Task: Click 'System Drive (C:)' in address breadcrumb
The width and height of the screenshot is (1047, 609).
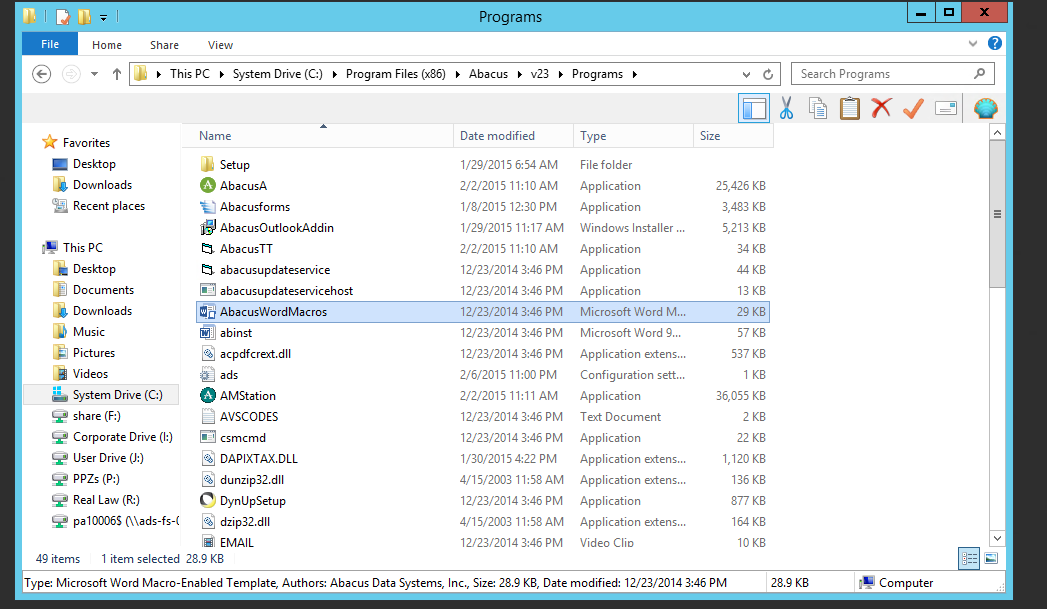Action: point(278,74)
